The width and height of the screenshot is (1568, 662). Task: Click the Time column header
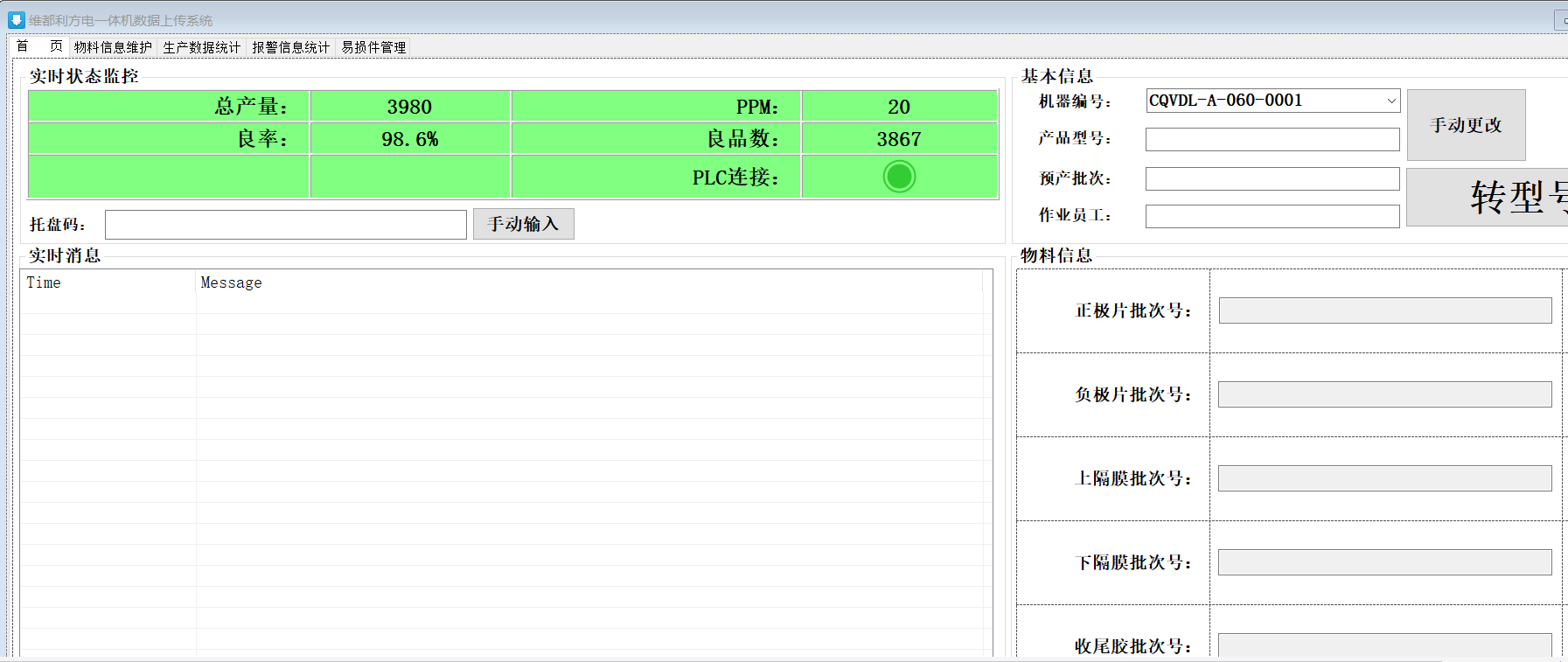pos(108,282)
